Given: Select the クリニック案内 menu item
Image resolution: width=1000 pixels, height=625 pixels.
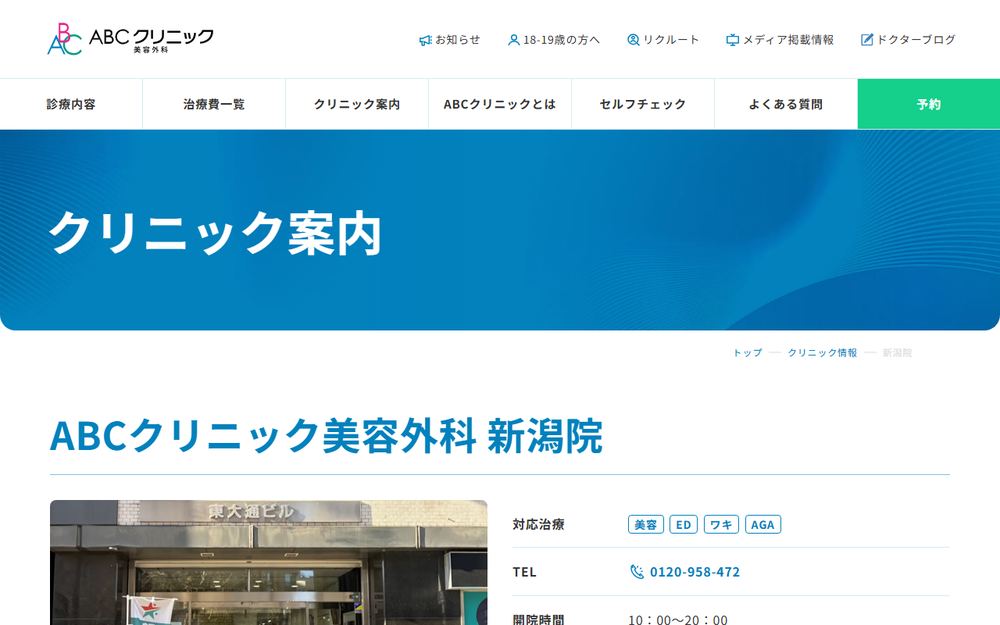Looking at the screenshot, I should click(357, 104).
